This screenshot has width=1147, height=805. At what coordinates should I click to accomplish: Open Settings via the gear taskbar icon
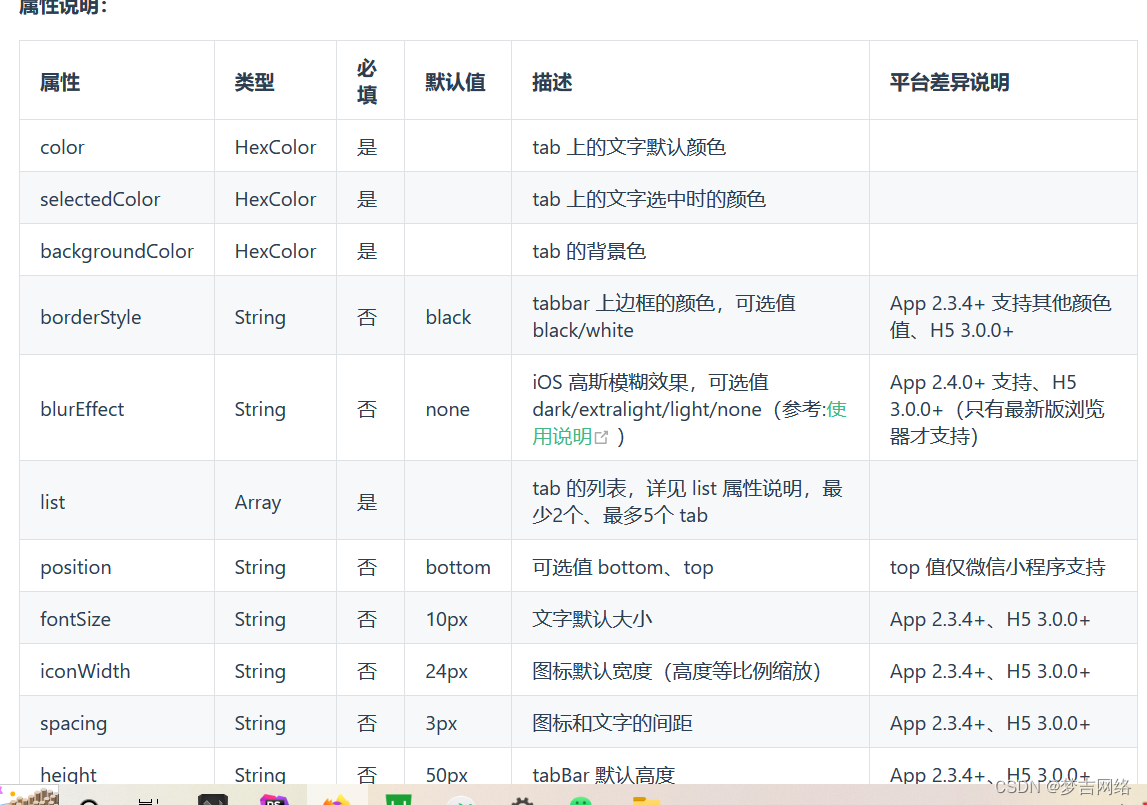(x=523, y=800)
